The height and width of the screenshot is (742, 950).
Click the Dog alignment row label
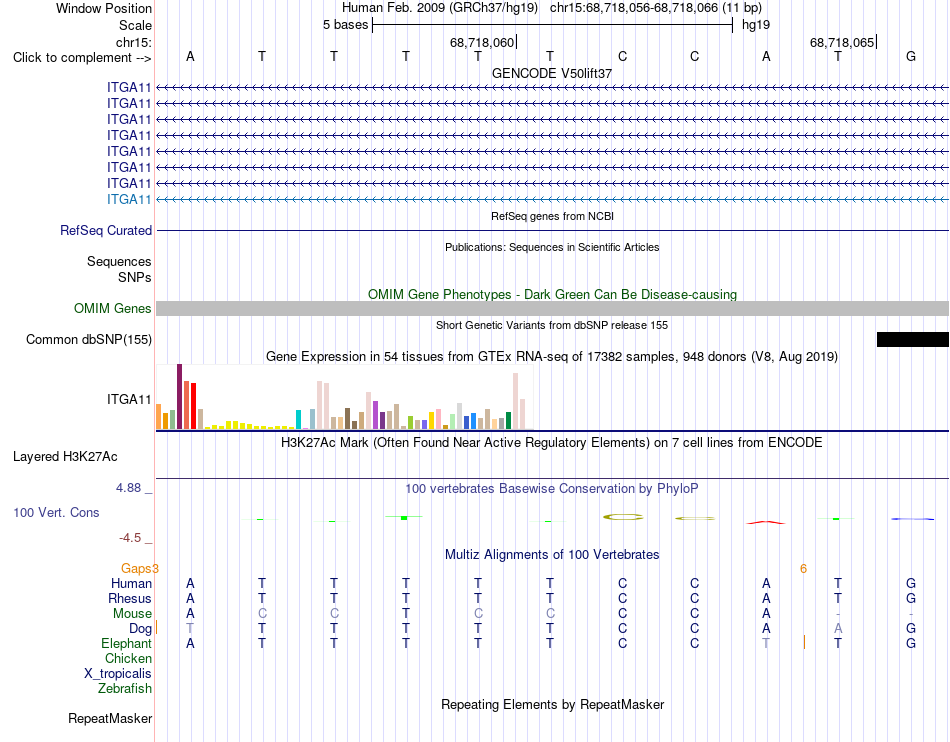pyautogui.click(x=140, y=629)
